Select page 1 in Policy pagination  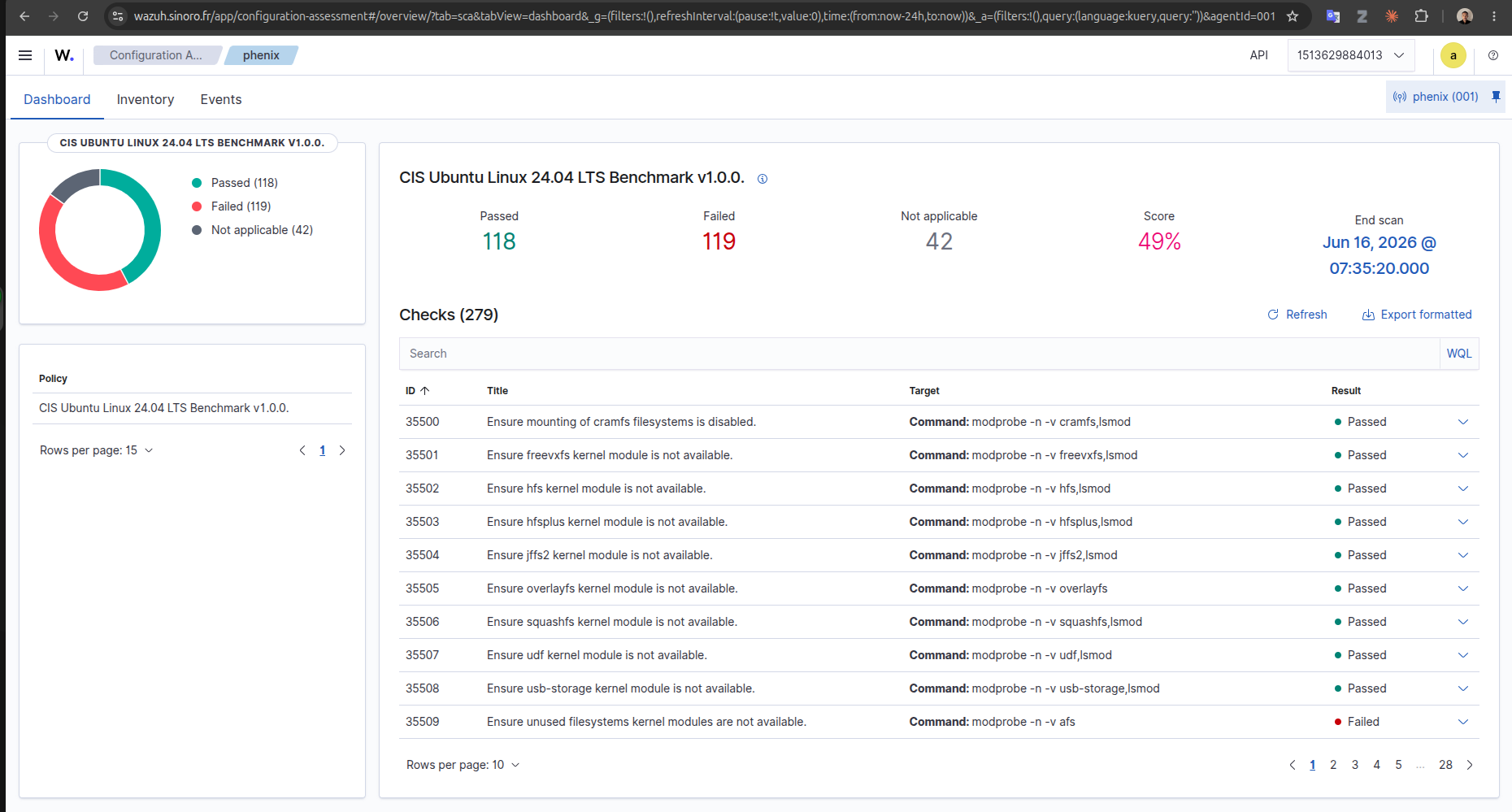[x=323, y=450]
